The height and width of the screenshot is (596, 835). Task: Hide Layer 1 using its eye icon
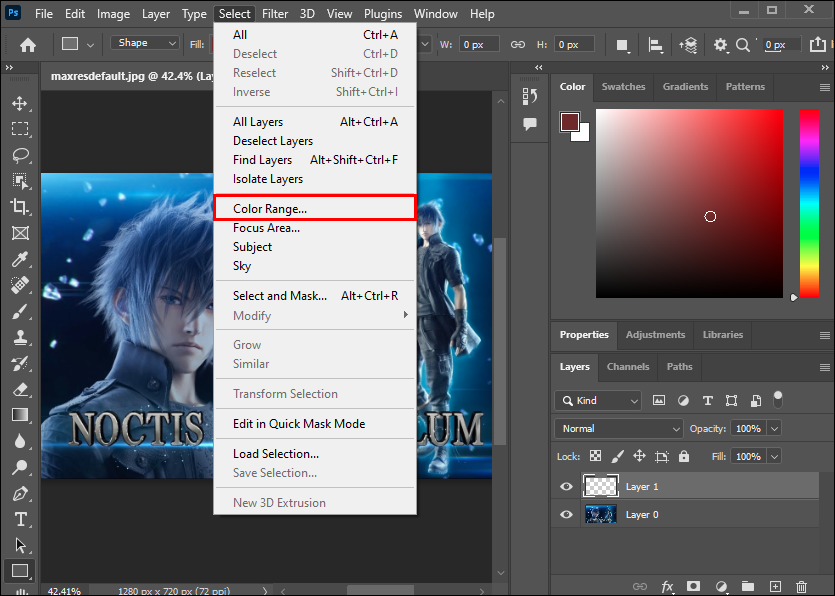[x=567, y=487]
